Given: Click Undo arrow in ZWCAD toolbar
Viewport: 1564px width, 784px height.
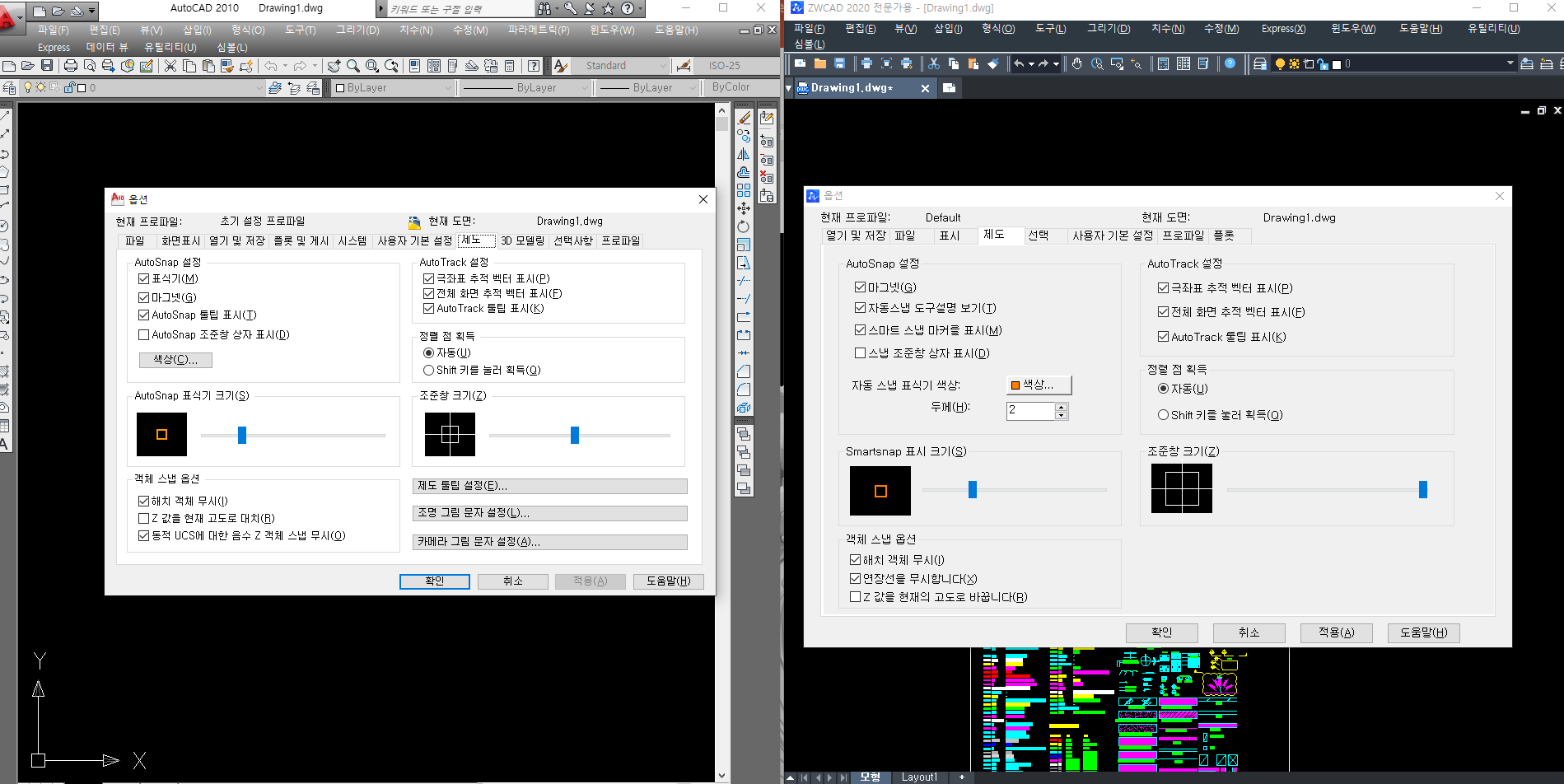Looking at the screenshot, I should click(x=1019, y=63).
